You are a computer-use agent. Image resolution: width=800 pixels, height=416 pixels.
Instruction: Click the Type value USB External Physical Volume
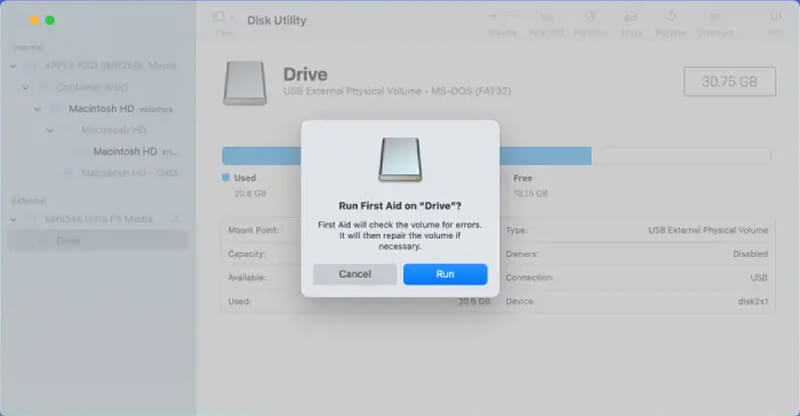coord(708,230)
